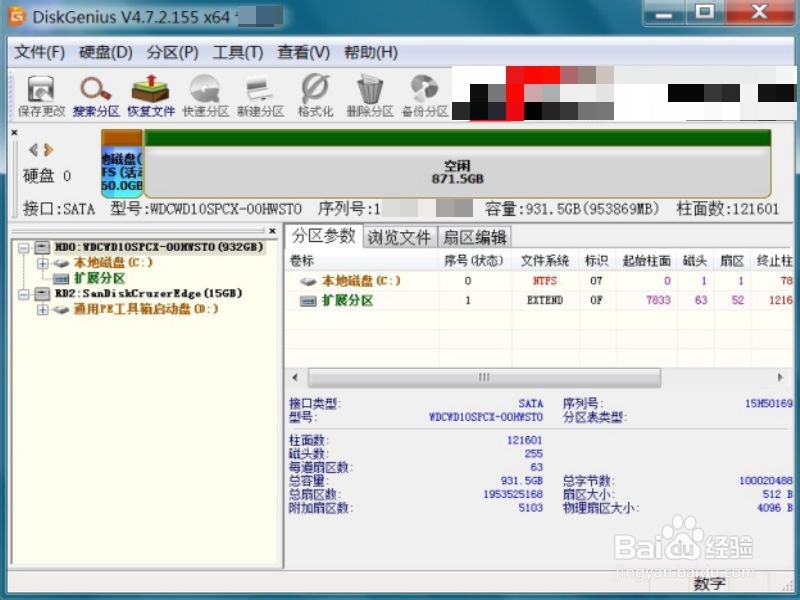Click the NTFS file system cell
This screenshot has height=600, width=800.
tap(545, 281)
